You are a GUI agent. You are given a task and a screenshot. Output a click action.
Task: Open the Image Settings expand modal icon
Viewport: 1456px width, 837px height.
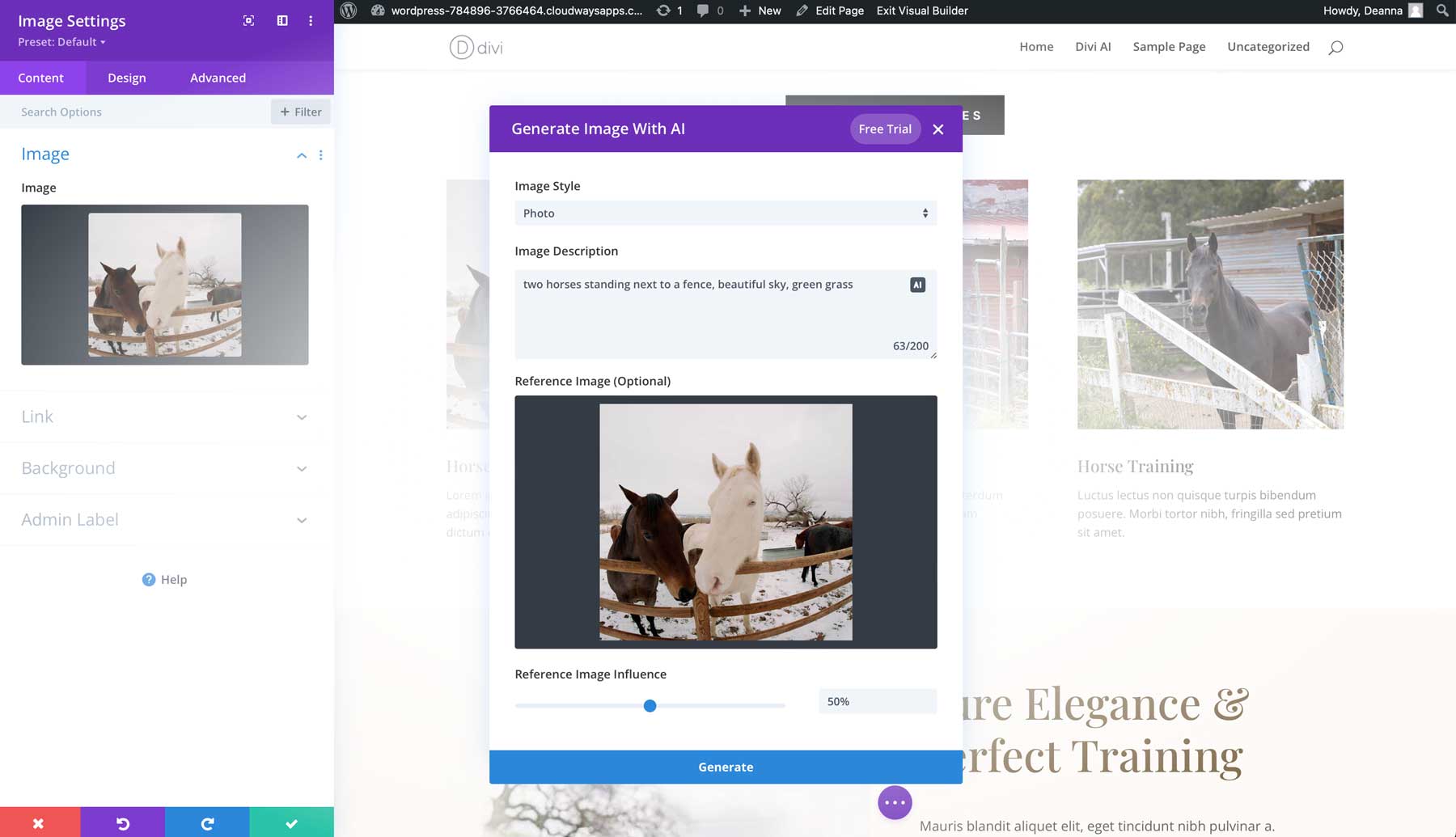click(248, 20)
